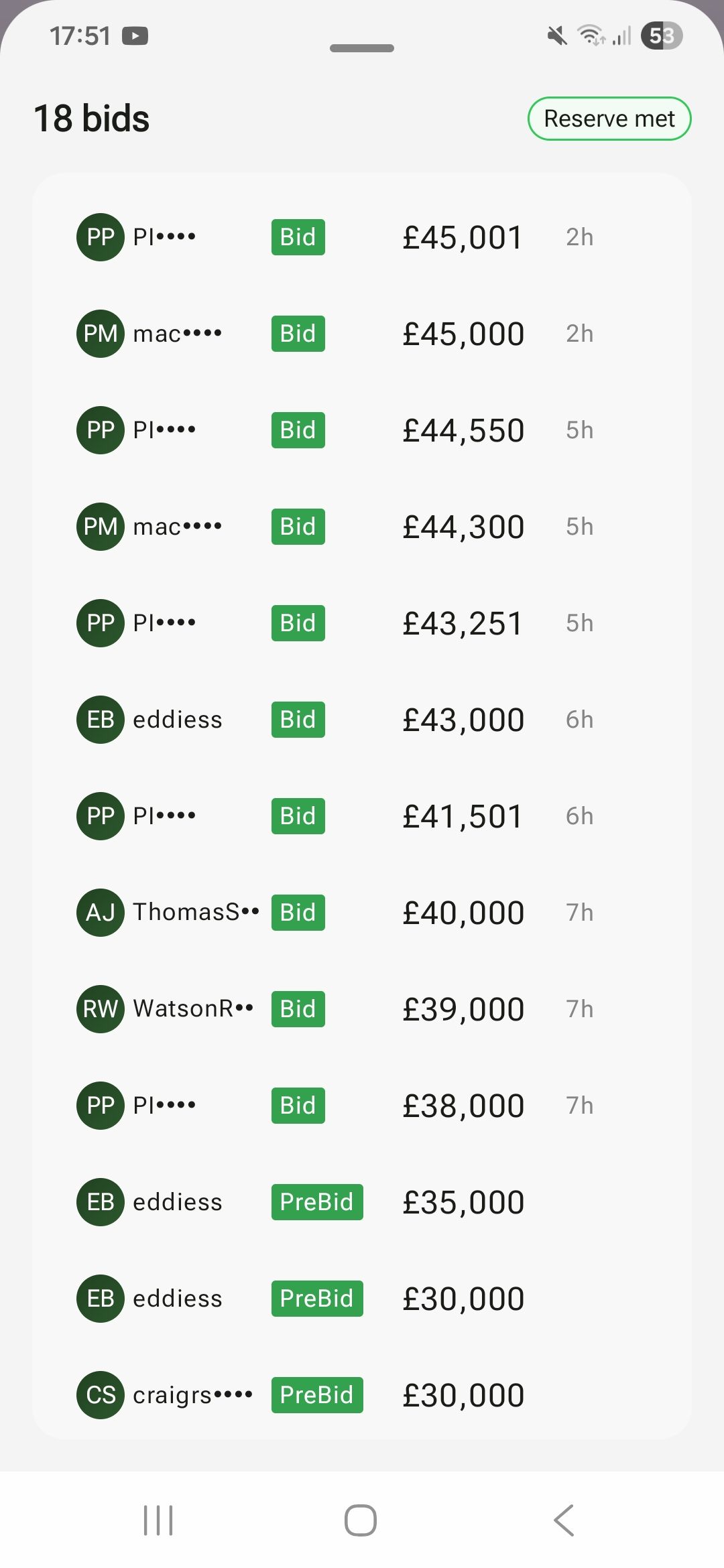Tap the PM avatar beside £45,000 bid
This screenshot has width=724, height=1568.
click(101, 334)
